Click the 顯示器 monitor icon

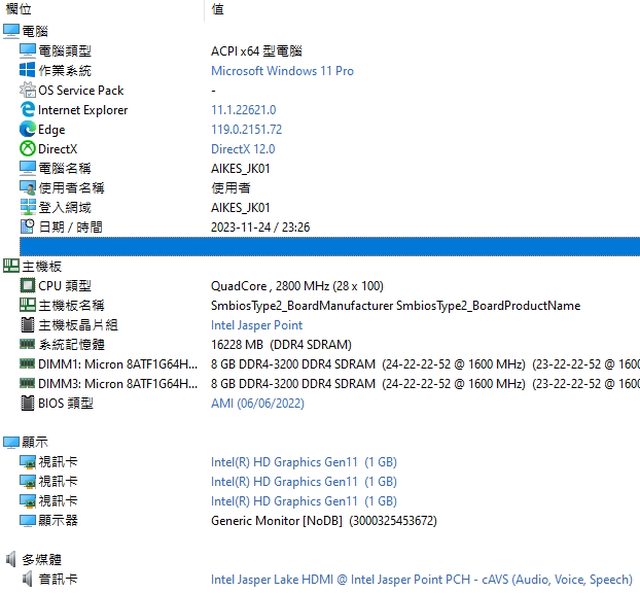point(28,520)
